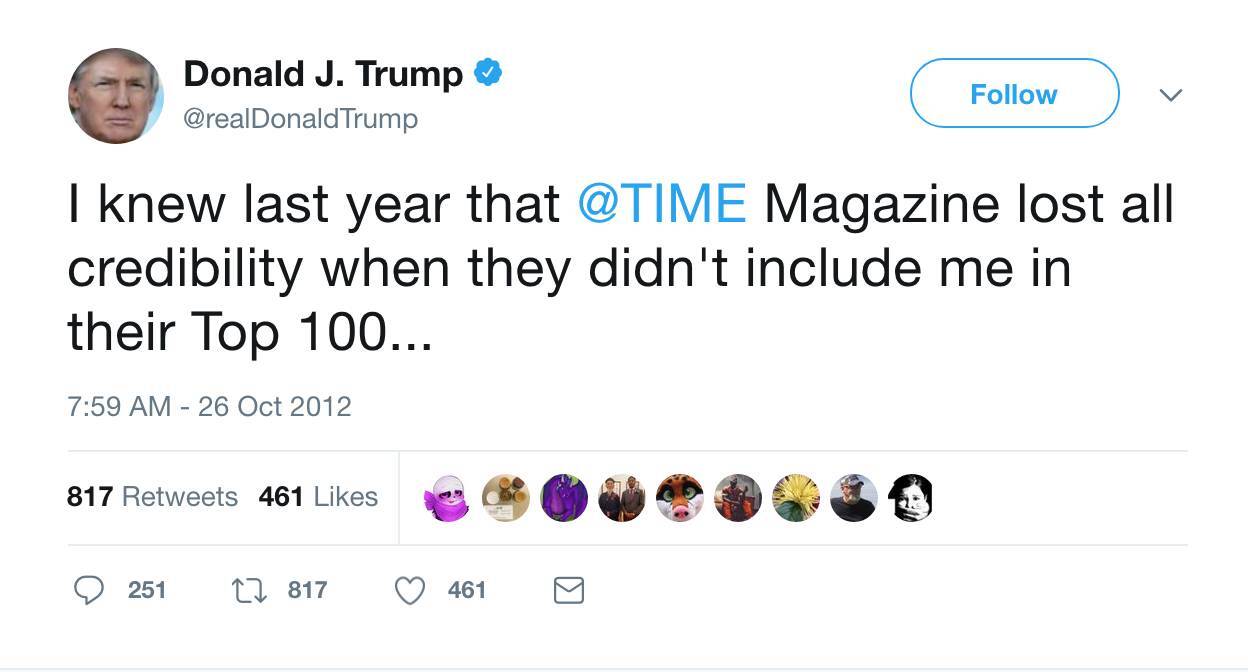Open the 7:59 AM - 26 Oct 2012 timestamp

point(209,406)
